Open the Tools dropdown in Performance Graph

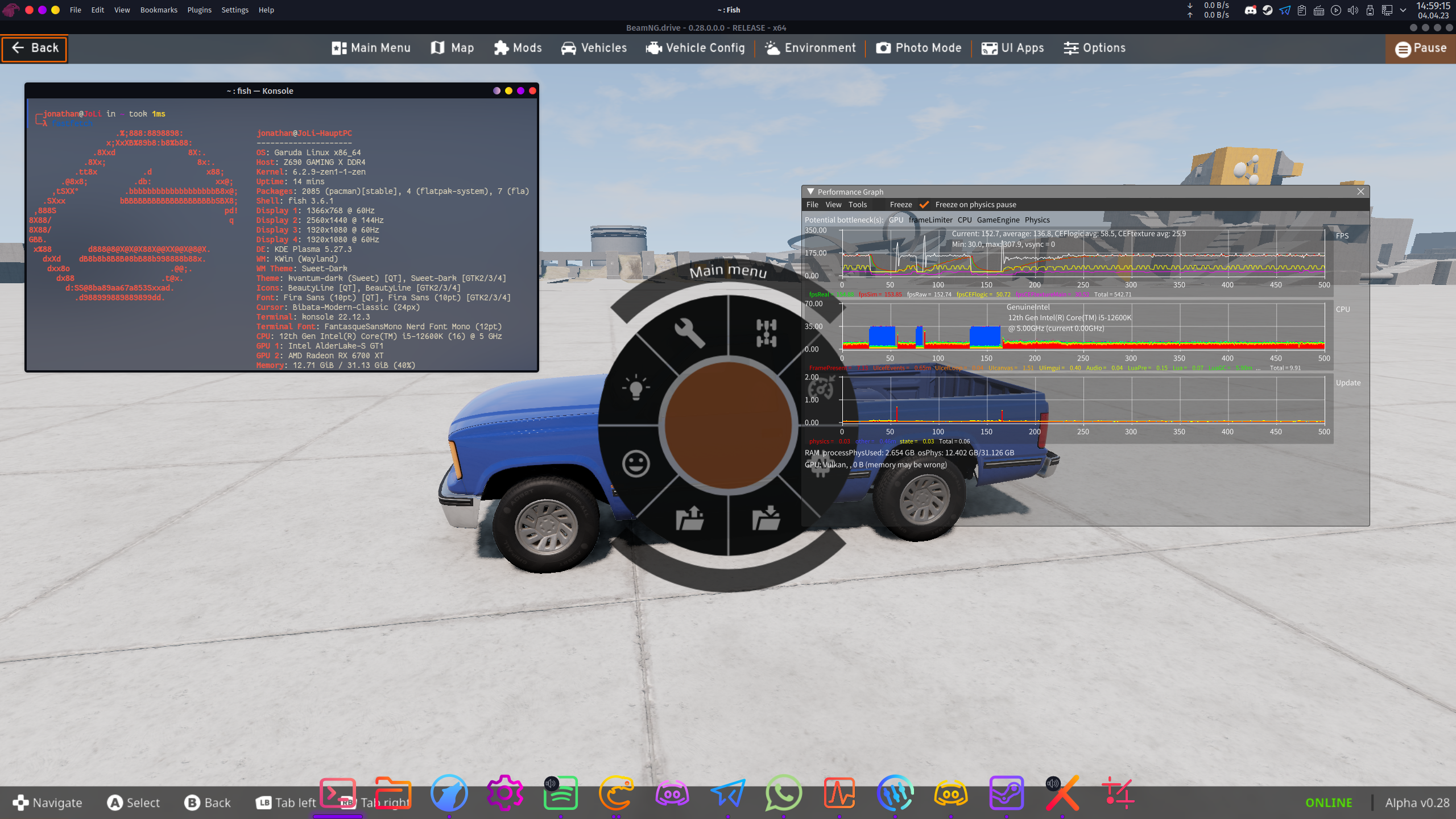[x=857, y=205]
